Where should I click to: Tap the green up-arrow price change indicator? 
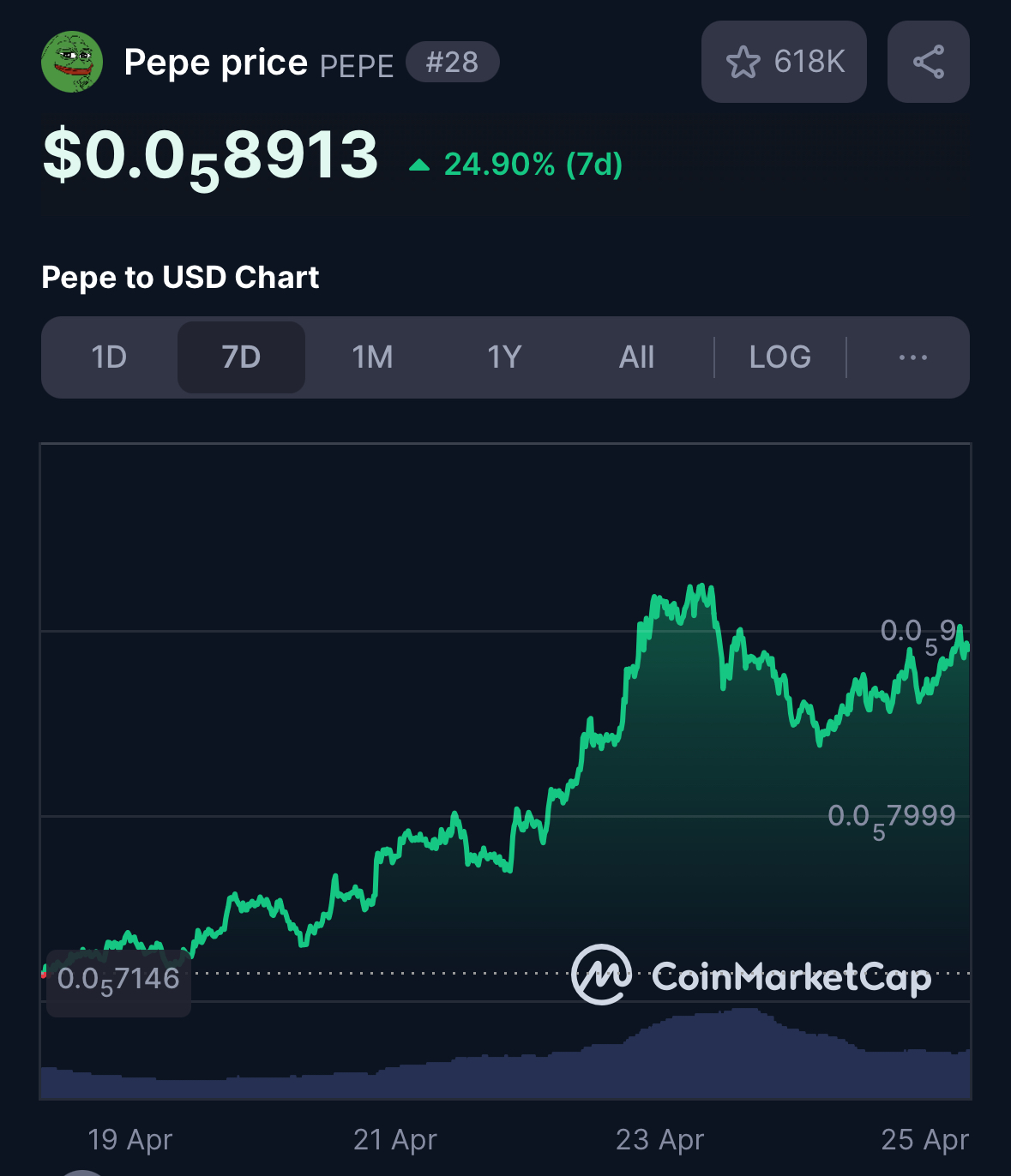[x=419, y=165]
